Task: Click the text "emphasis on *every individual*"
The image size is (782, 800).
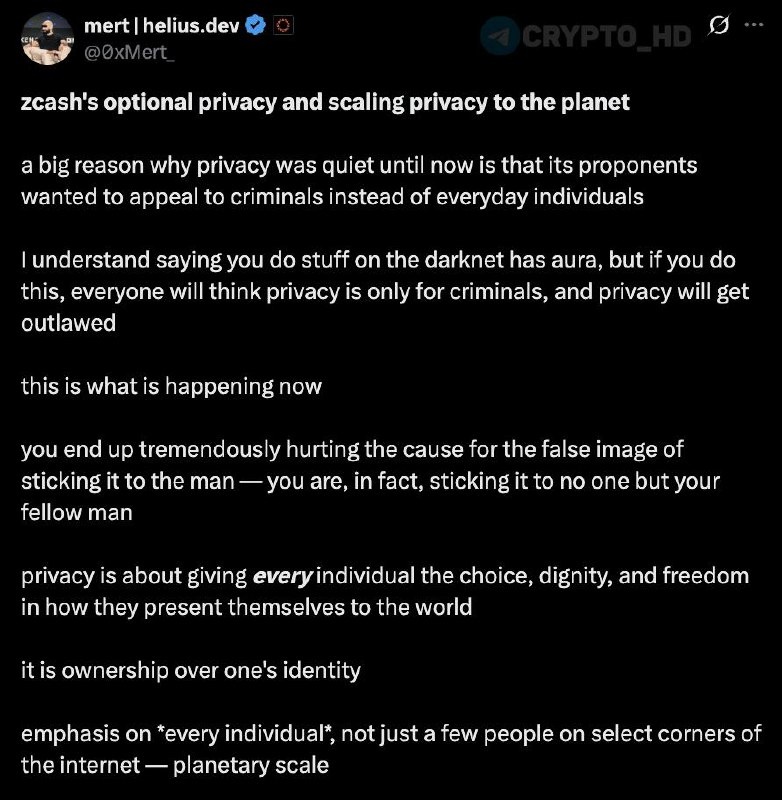Action: click(188, 733)
